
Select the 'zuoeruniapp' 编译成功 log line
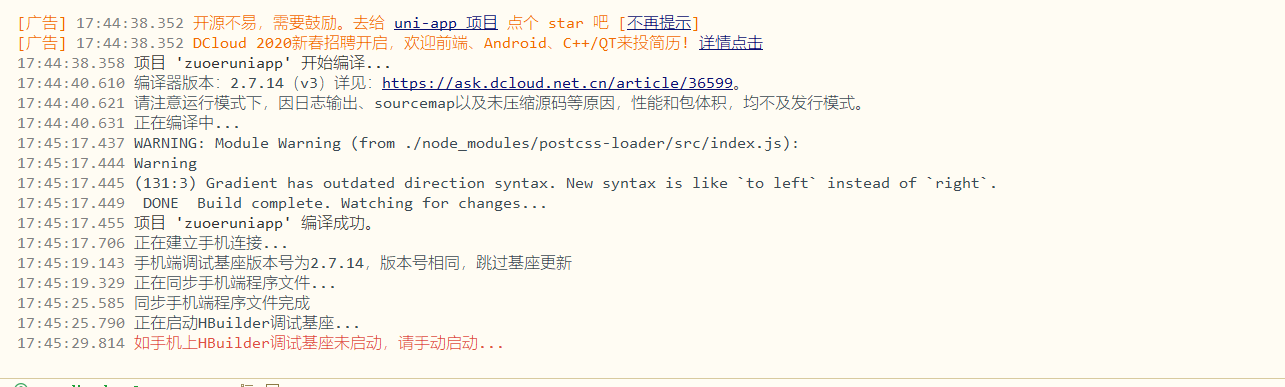[195, 223]
